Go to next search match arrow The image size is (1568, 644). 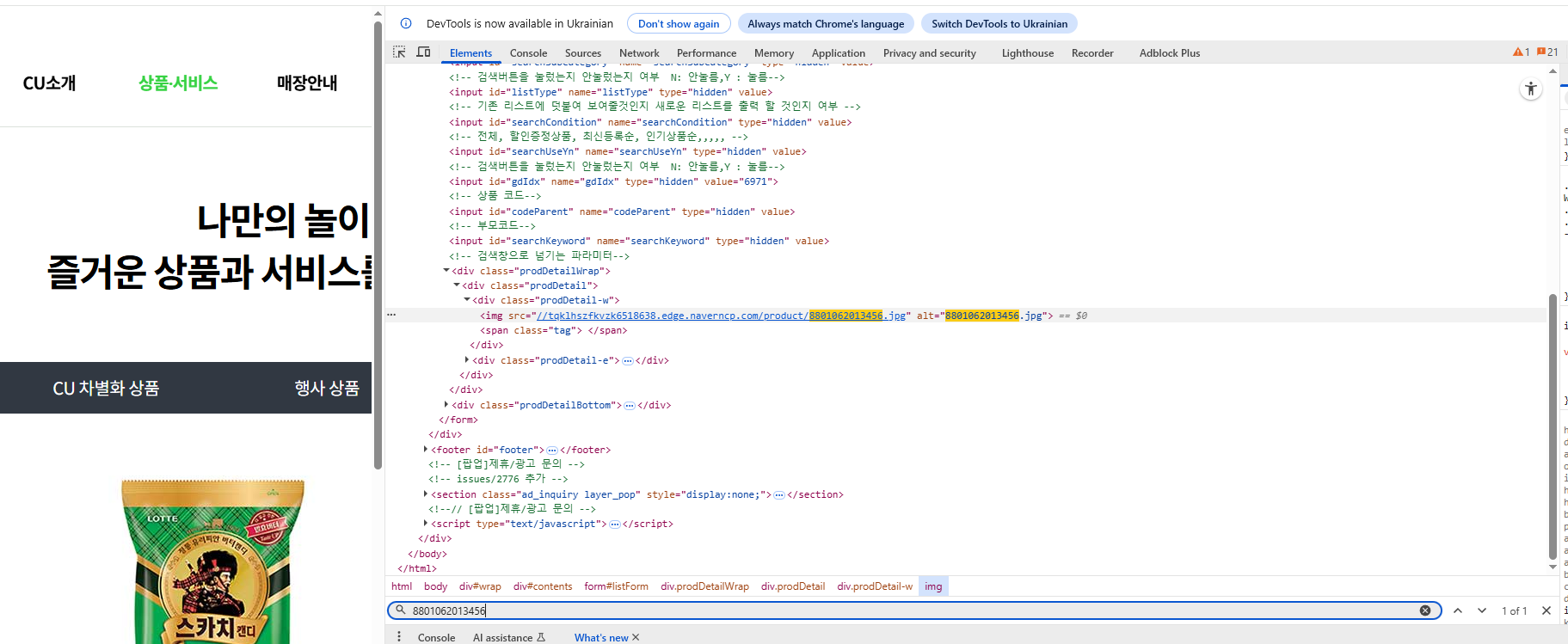[1482, 610]
